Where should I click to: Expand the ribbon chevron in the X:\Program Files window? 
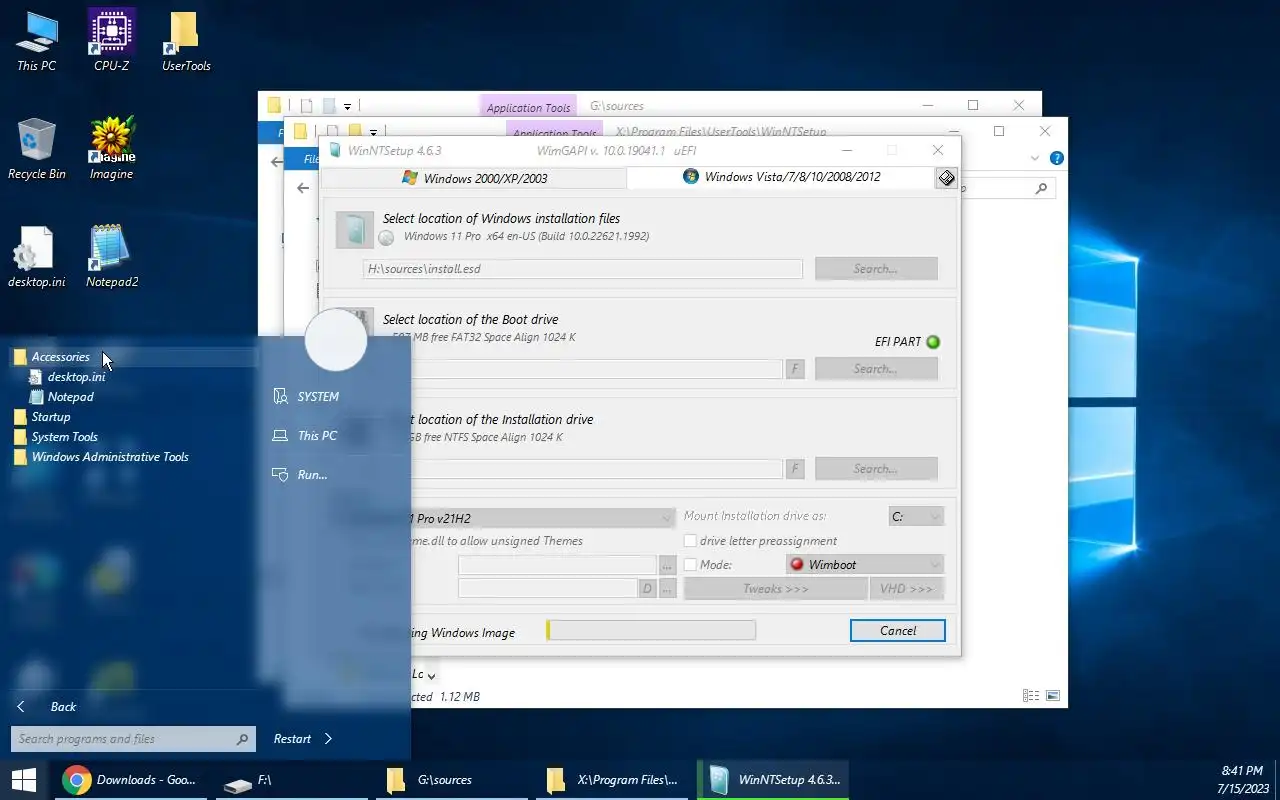coord(1035,158)
